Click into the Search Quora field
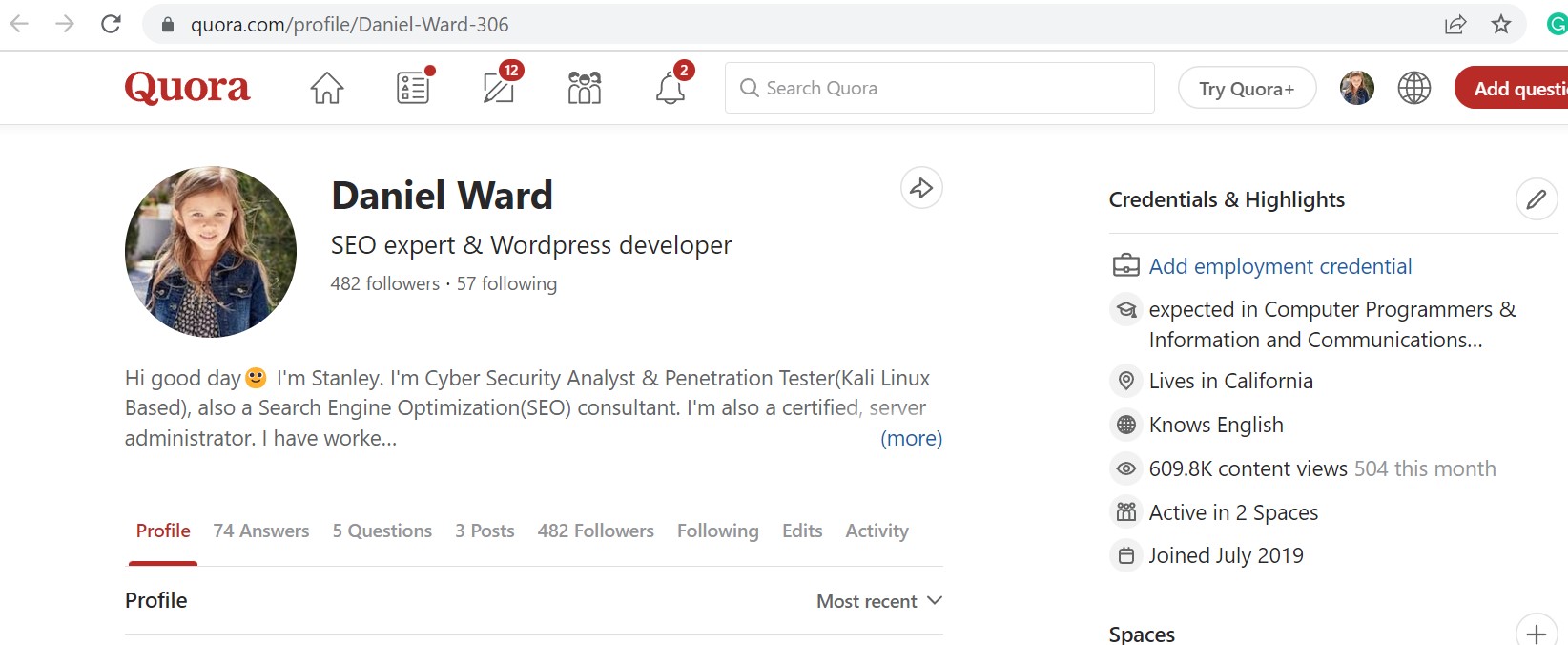The image size is (1568, 645). [939, 88]
